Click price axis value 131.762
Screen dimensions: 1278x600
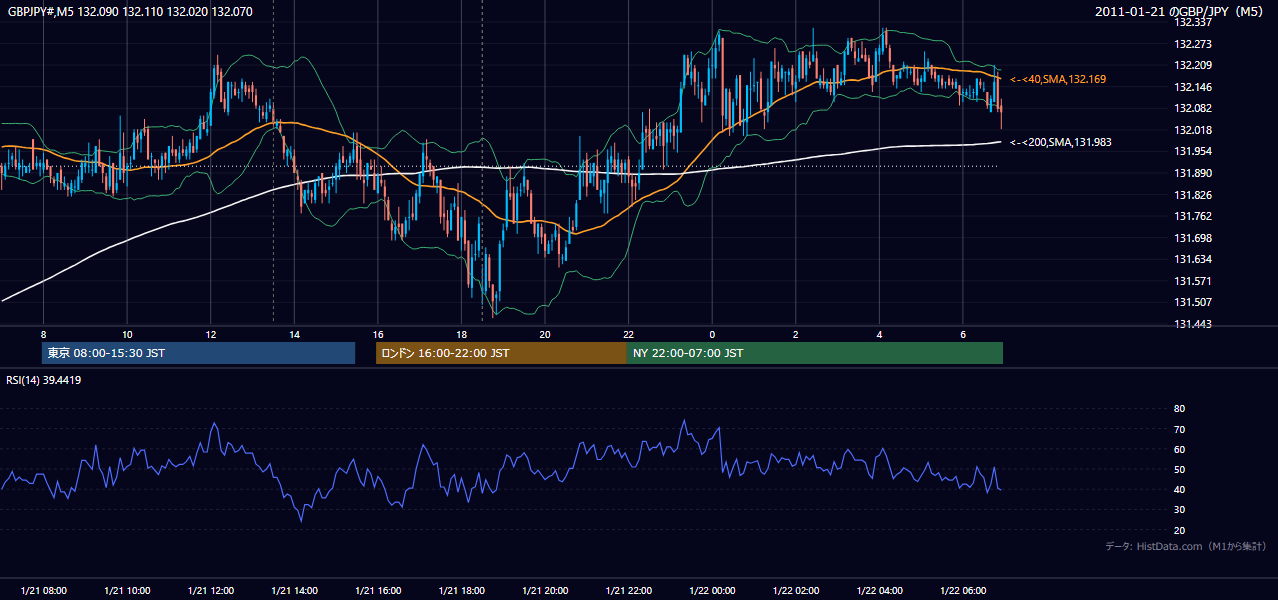(x=1192, y=216)
